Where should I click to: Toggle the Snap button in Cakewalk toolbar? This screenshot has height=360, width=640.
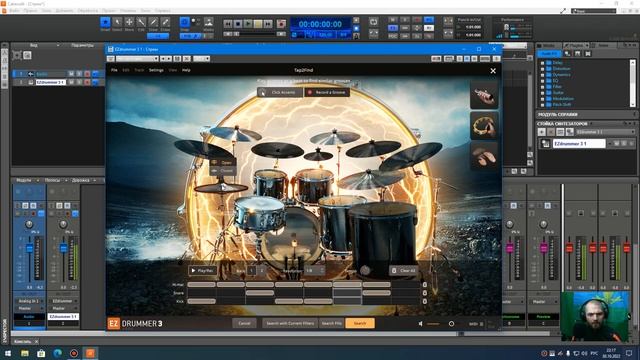pos(184,22)
